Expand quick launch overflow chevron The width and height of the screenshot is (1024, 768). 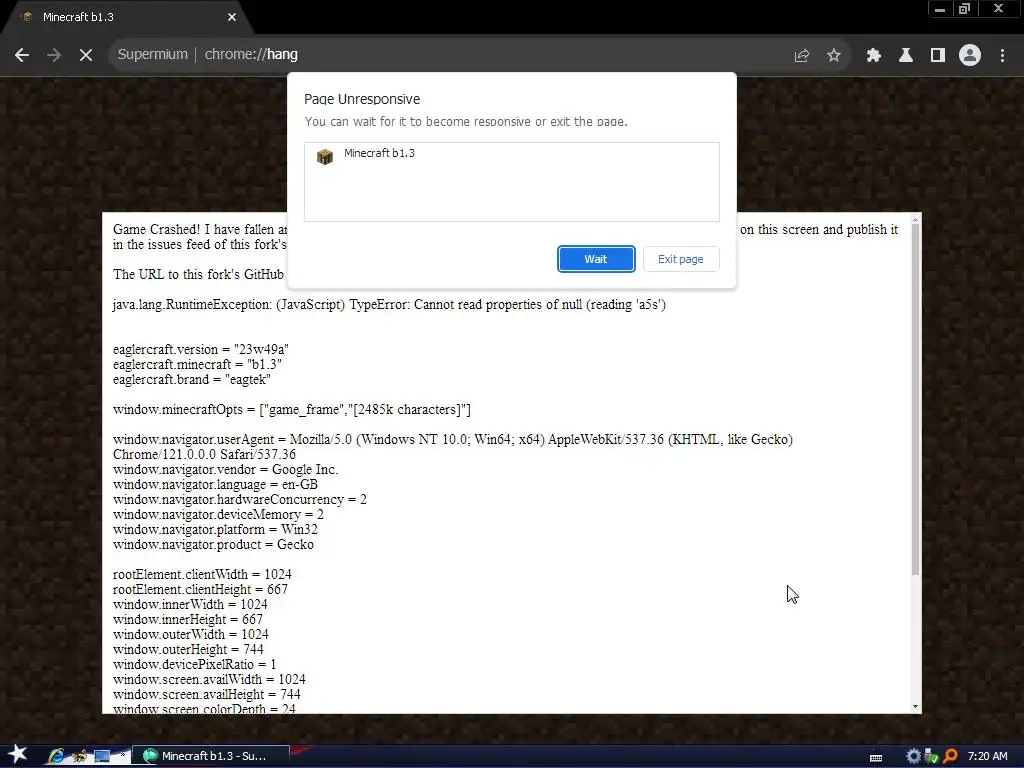122,754
